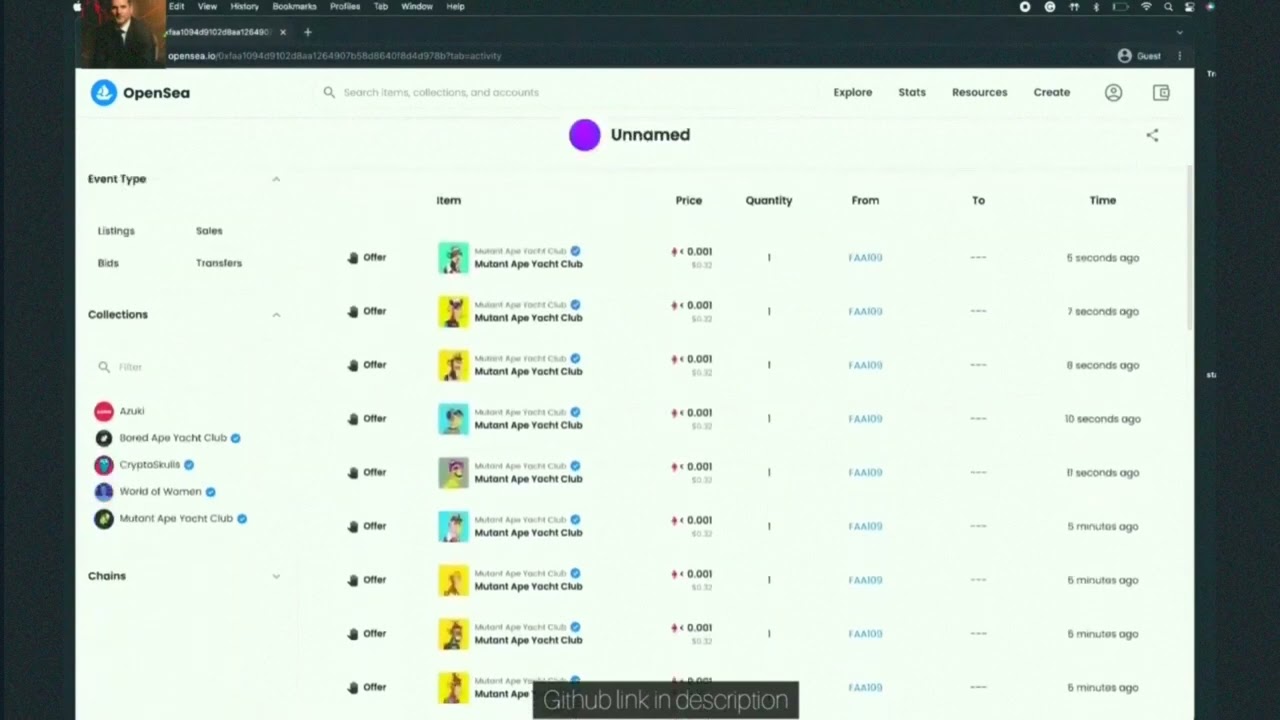
Task: Toggle the Listings event filter
Action: click(x=116, y=231)
